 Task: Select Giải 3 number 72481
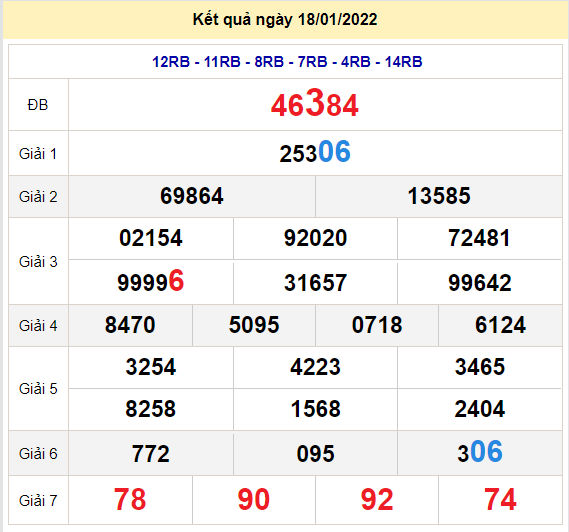coord(479,238)
